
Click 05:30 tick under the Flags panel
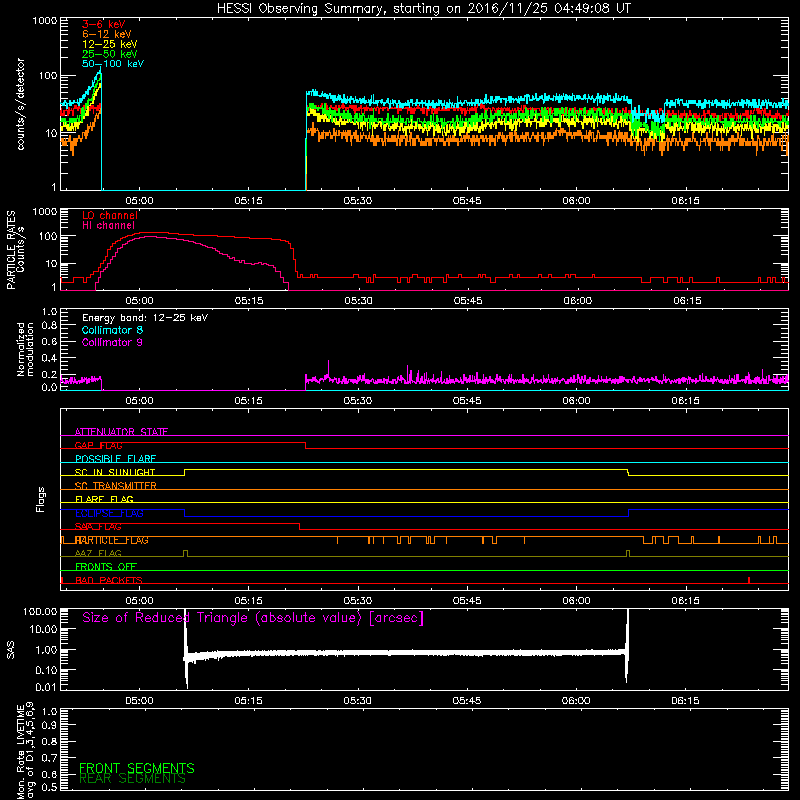click(x=358, y=601)
